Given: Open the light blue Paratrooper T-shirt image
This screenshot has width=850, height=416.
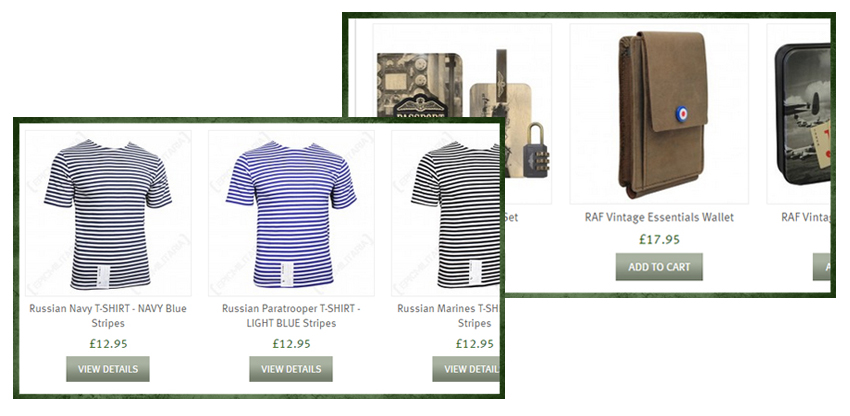Looking at the screenshot, I should (x=291, y=213).
